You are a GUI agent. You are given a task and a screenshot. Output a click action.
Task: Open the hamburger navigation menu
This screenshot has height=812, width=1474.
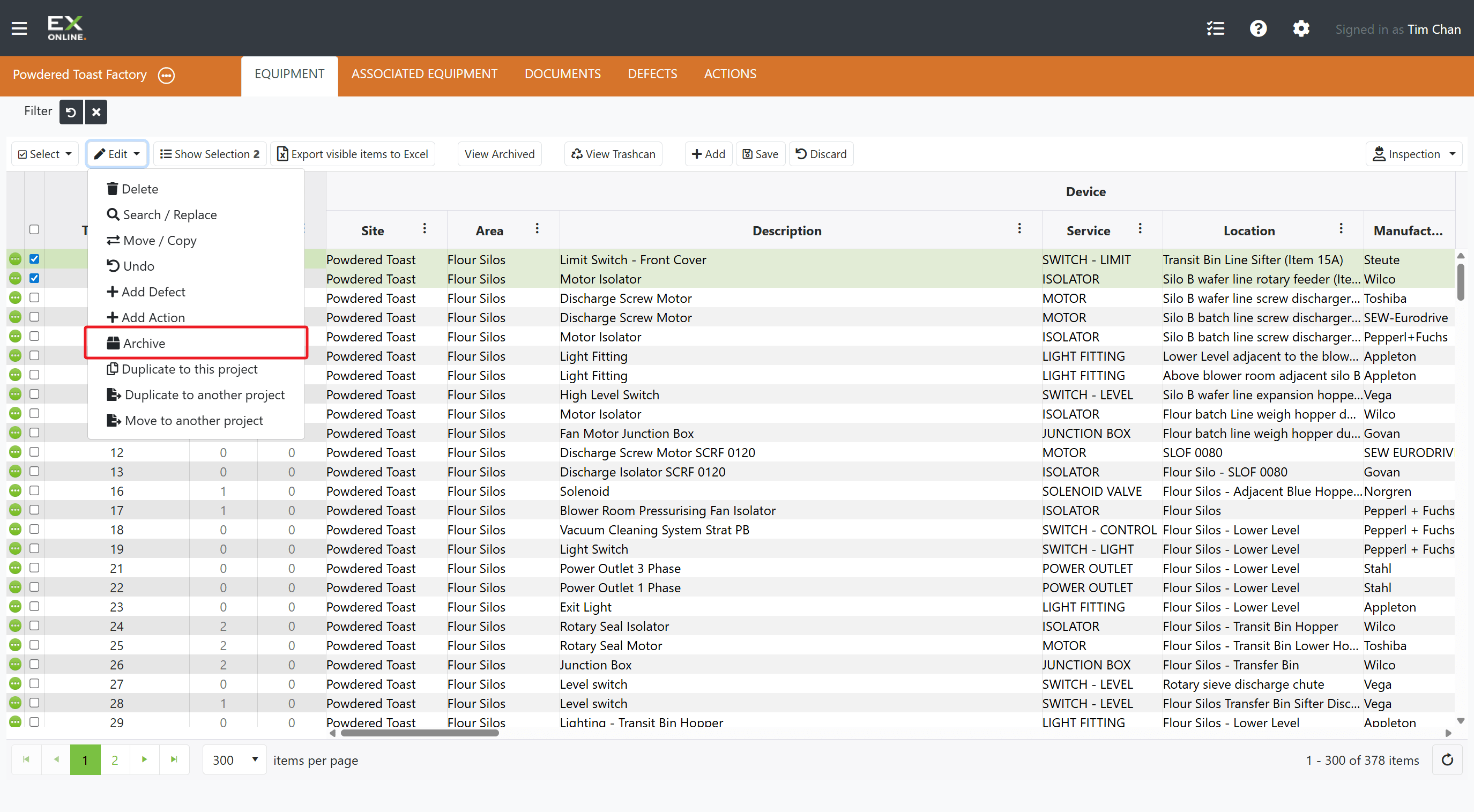(19, 28)
